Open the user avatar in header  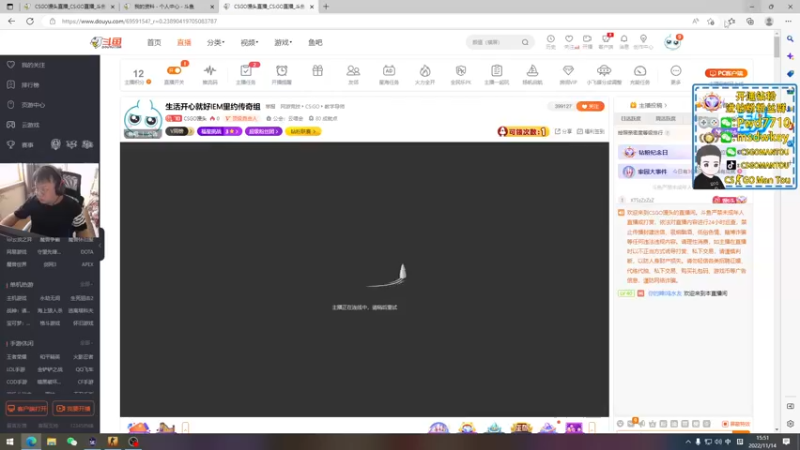pyautogui.click(x=672, y=42)
